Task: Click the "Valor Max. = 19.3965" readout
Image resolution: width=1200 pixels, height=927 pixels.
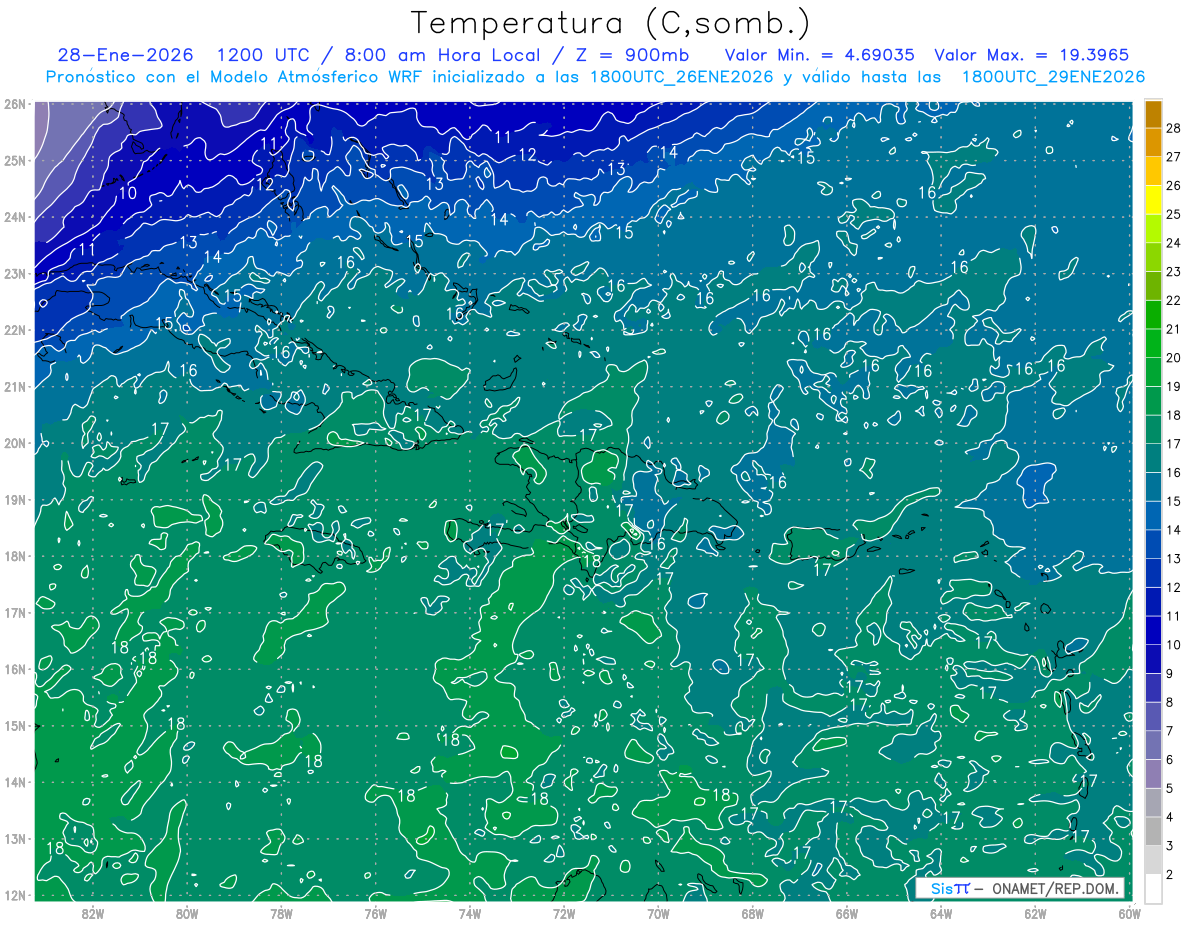Action: click(1031, 55)
